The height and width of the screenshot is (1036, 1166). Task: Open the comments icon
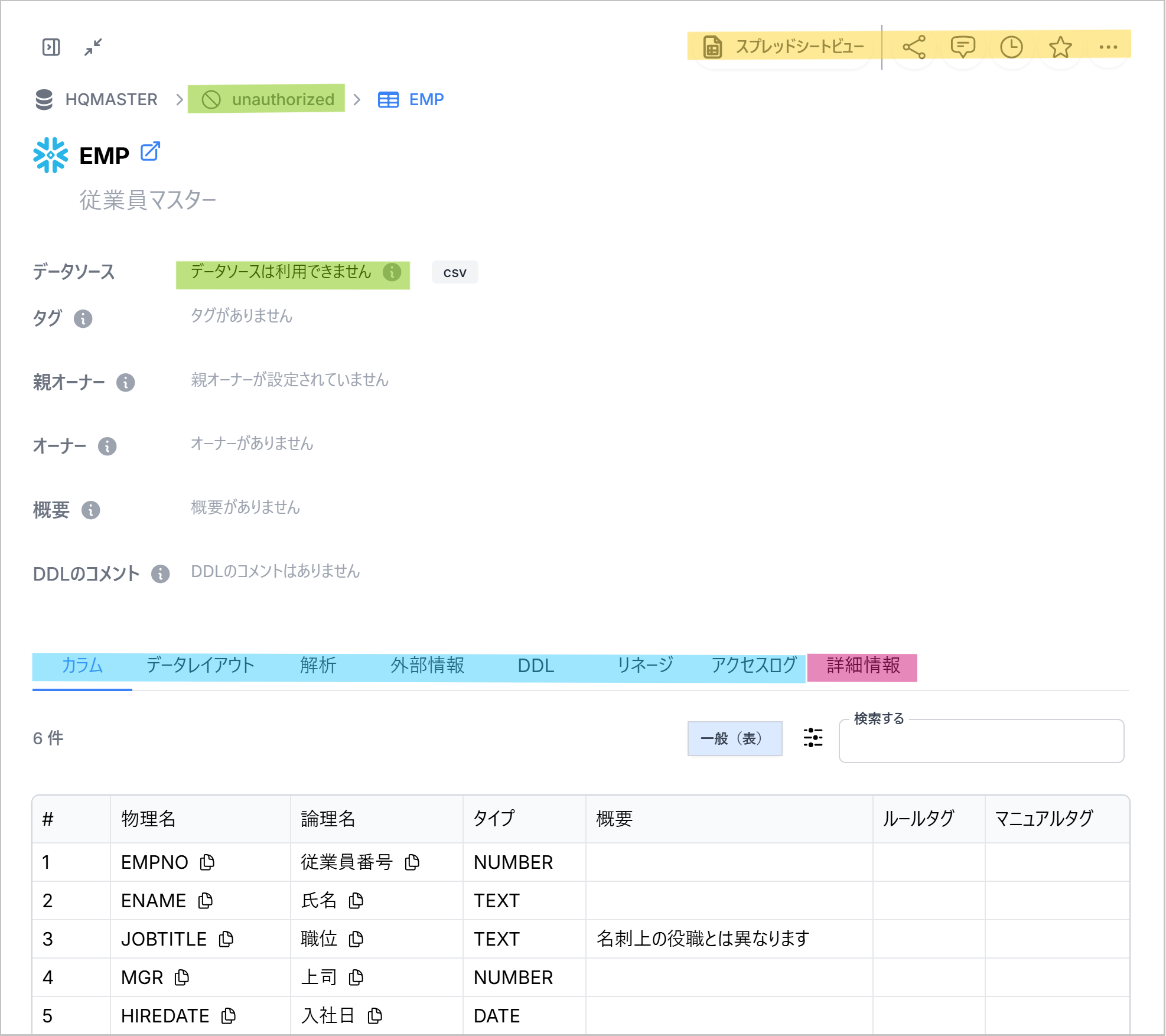963,47
